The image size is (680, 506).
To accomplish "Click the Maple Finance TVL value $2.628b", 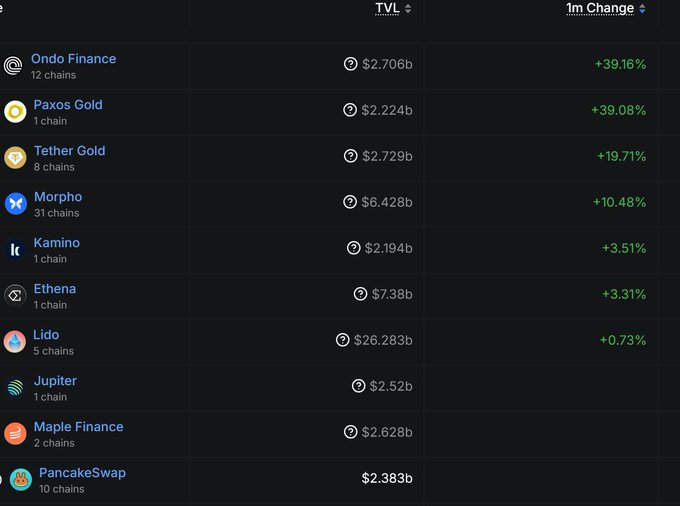I will point(387,432).
